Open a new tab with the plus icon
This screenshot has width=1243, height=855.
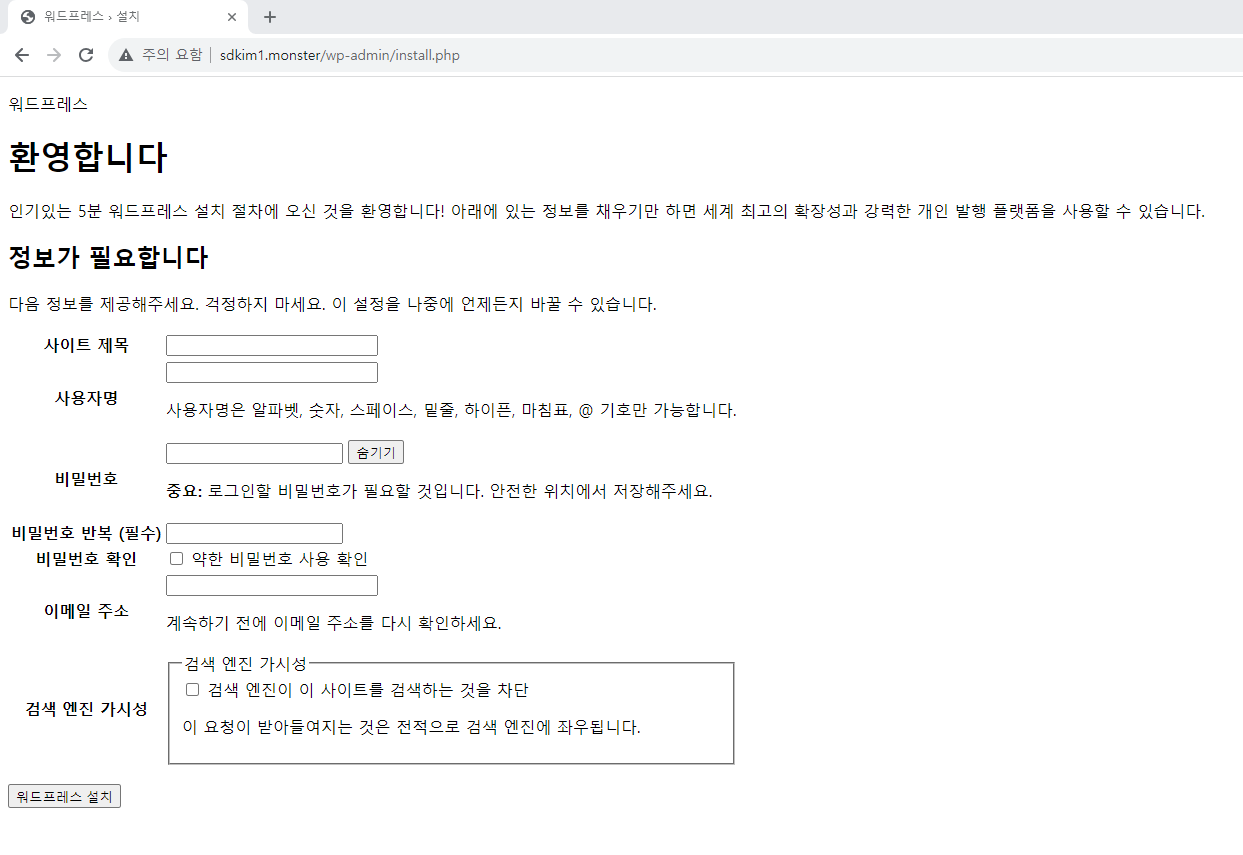270,17
